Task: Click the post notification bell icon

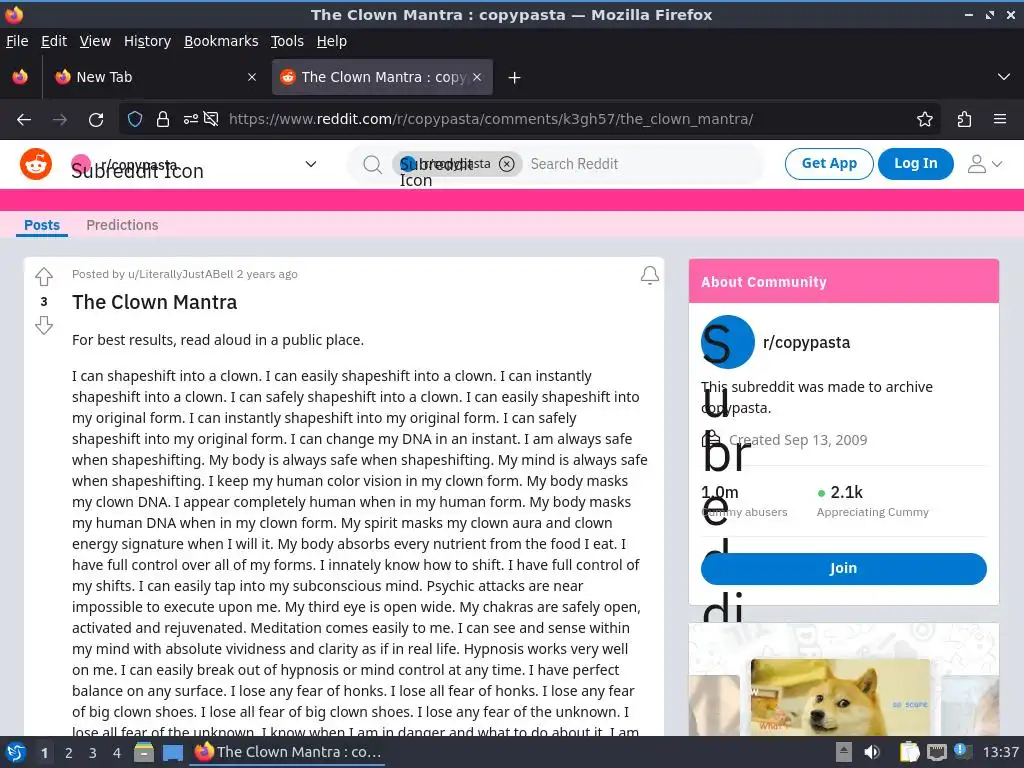Action: pos(649,276)
